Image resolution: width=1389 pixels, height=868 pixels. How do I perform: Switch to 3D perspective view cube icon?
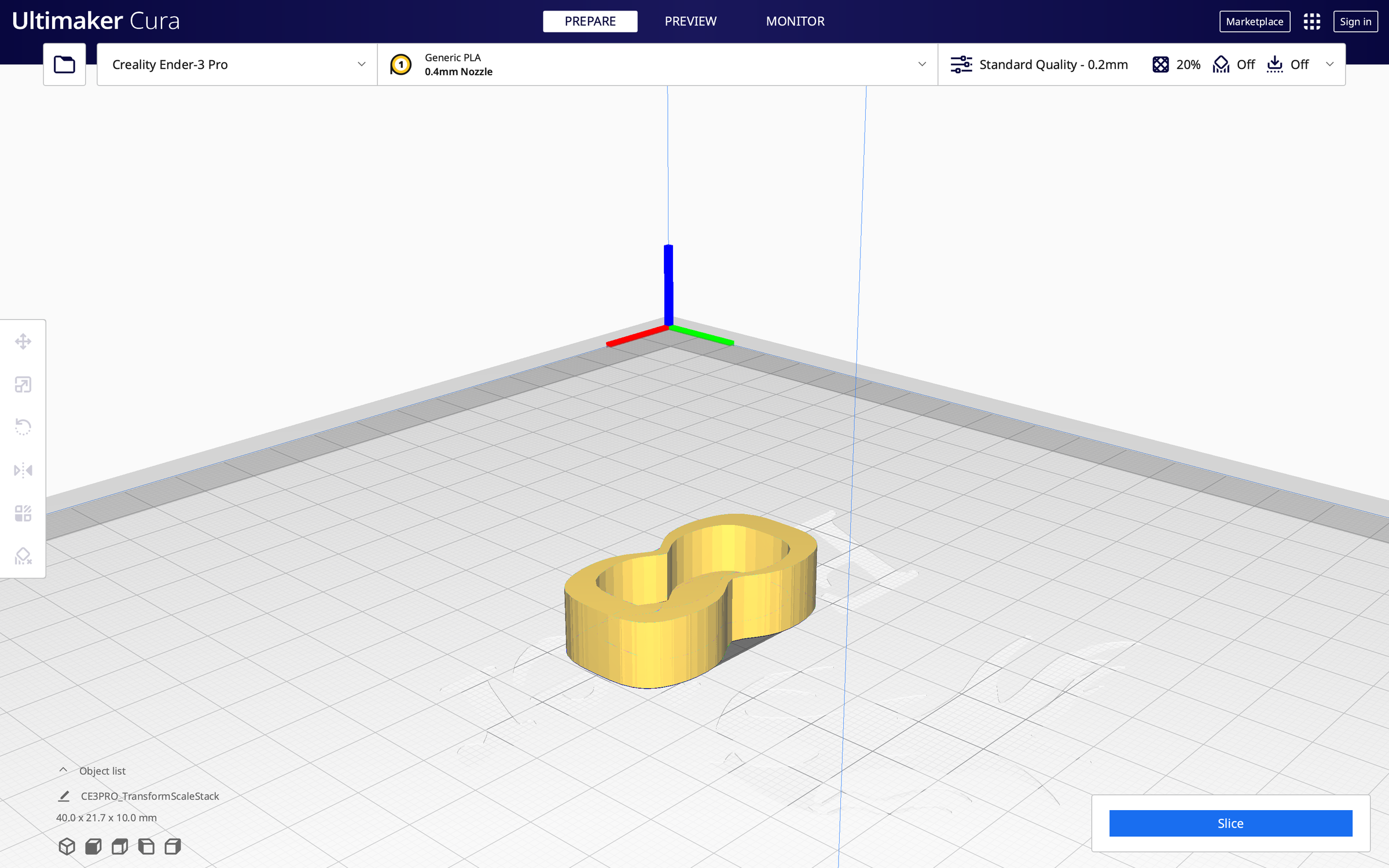(67, 847)
